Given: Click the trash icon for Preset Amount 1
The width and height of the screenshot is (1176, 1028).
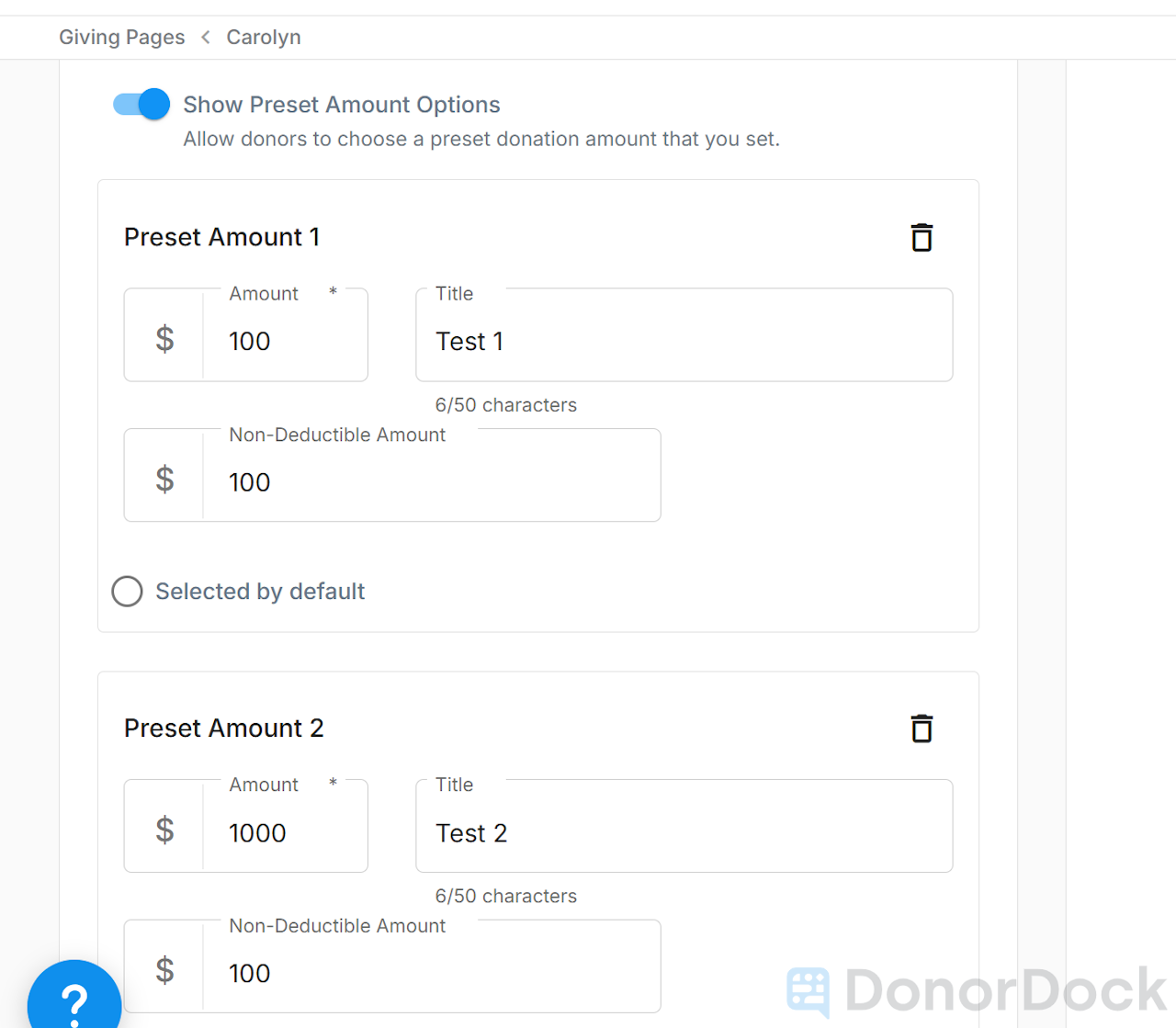Looking at the screenshot, I should (922, 237).
